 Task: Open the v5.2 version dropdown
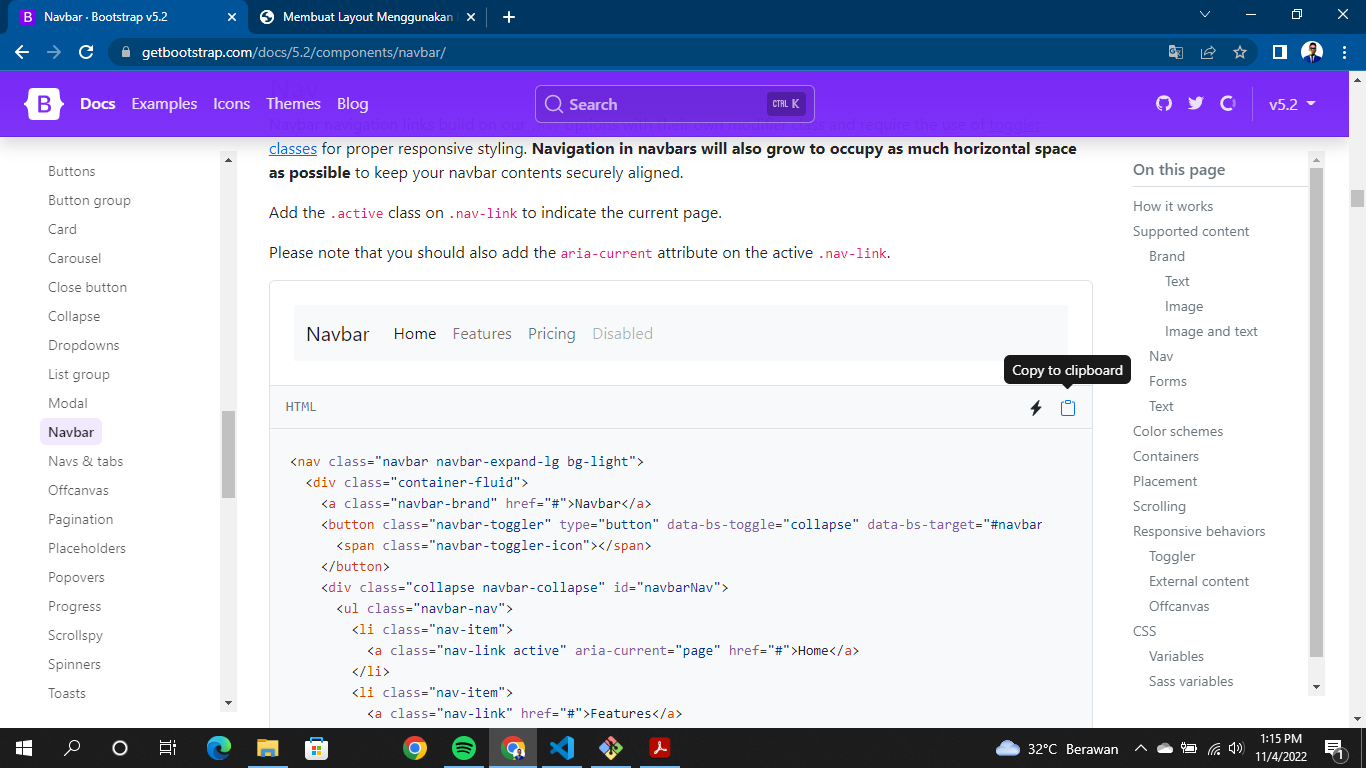pos(1292,104)
